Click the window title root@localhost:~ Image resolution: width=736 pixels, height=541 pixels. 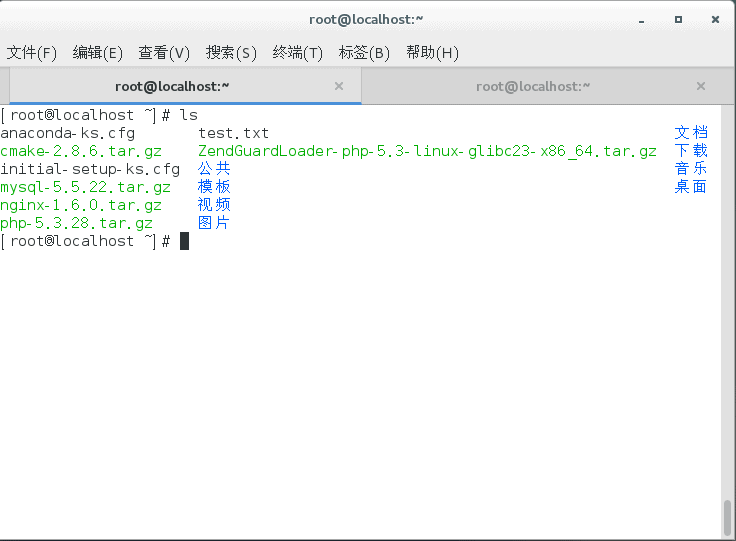click(366, 20)
